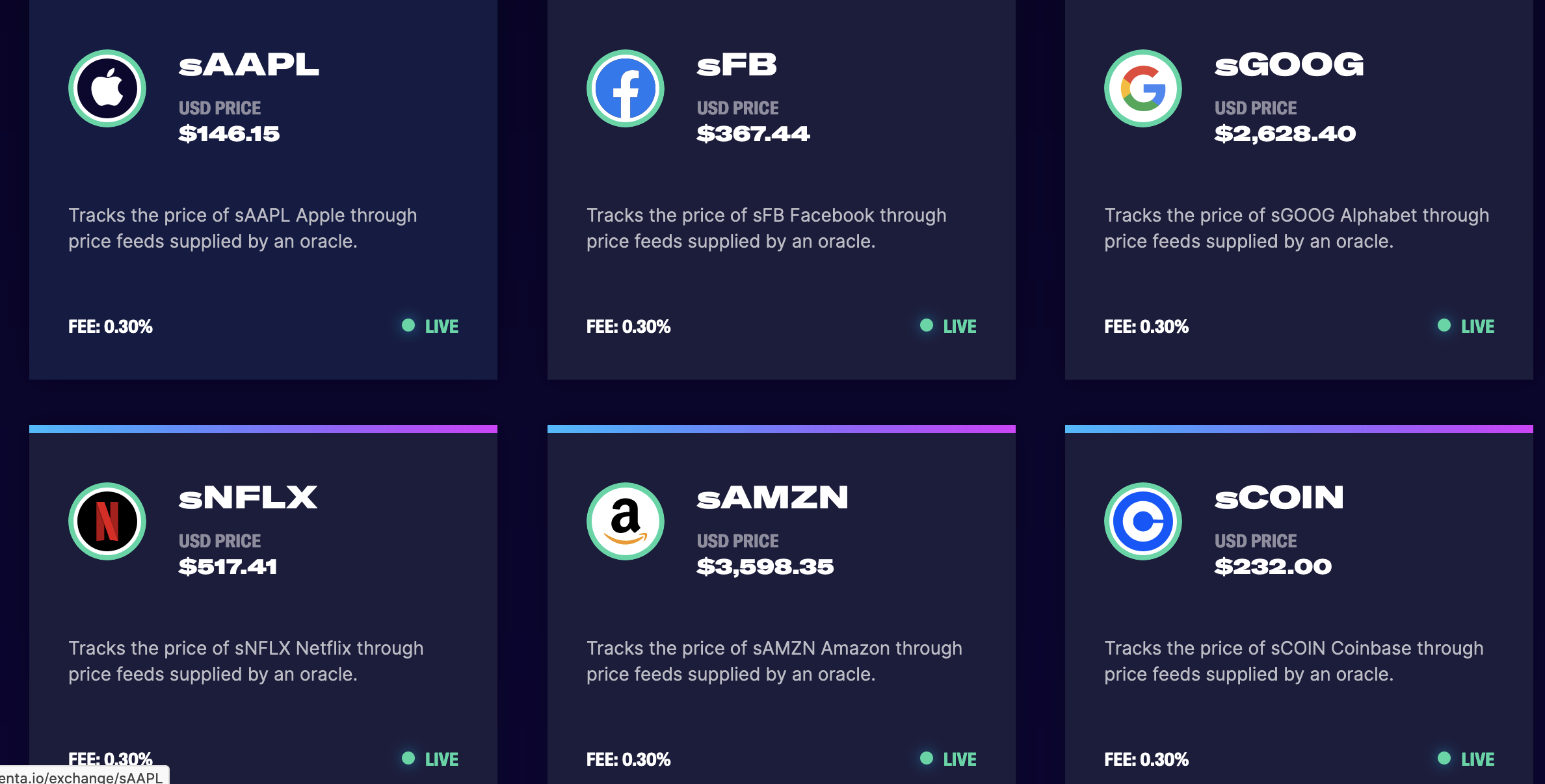This screenshot has height=784, width=1545.
Task: Click the gradient bar above sAMZN card
Action: [x=781, y=429]
